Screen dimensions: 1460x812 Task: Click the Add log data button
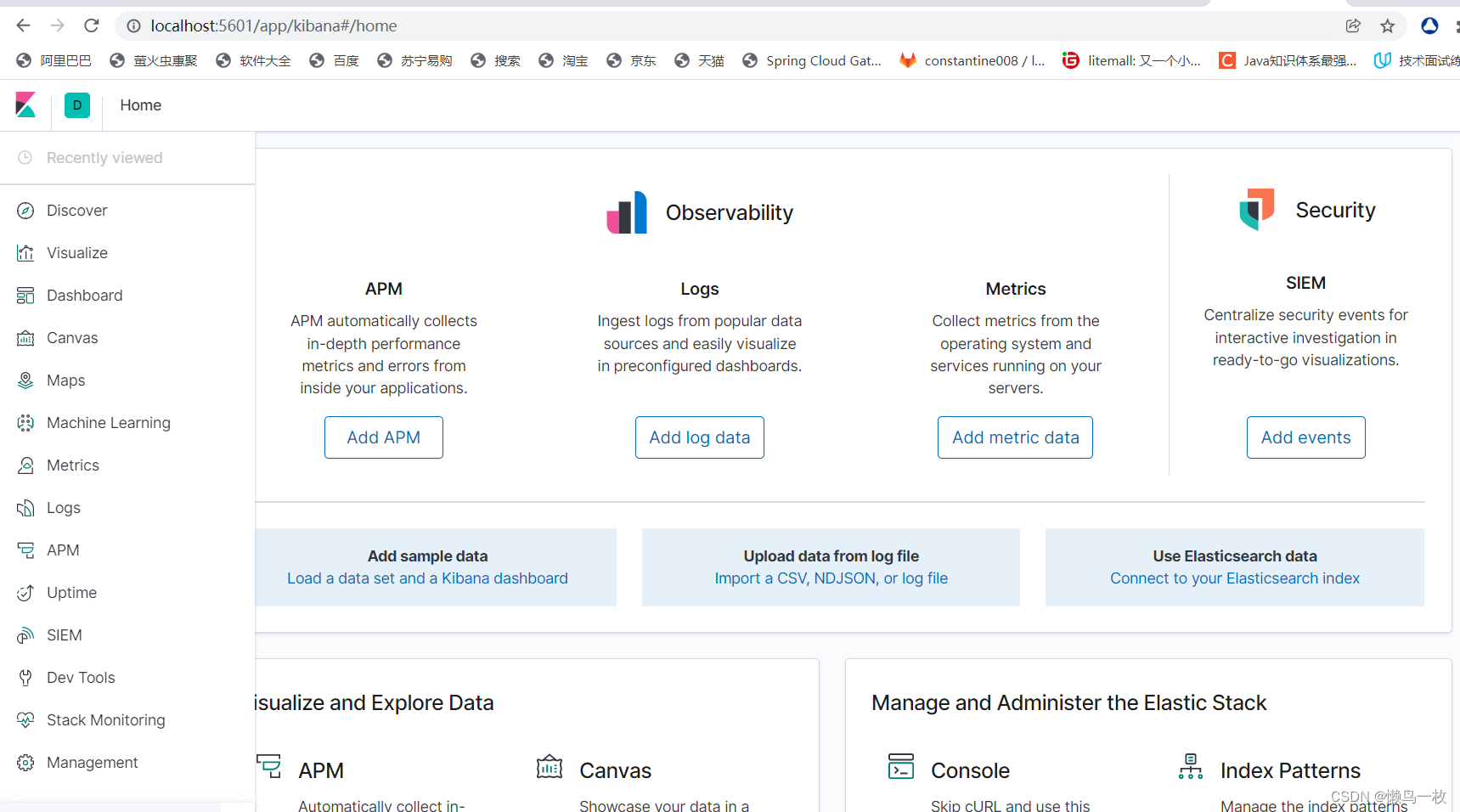coord(700,437)
